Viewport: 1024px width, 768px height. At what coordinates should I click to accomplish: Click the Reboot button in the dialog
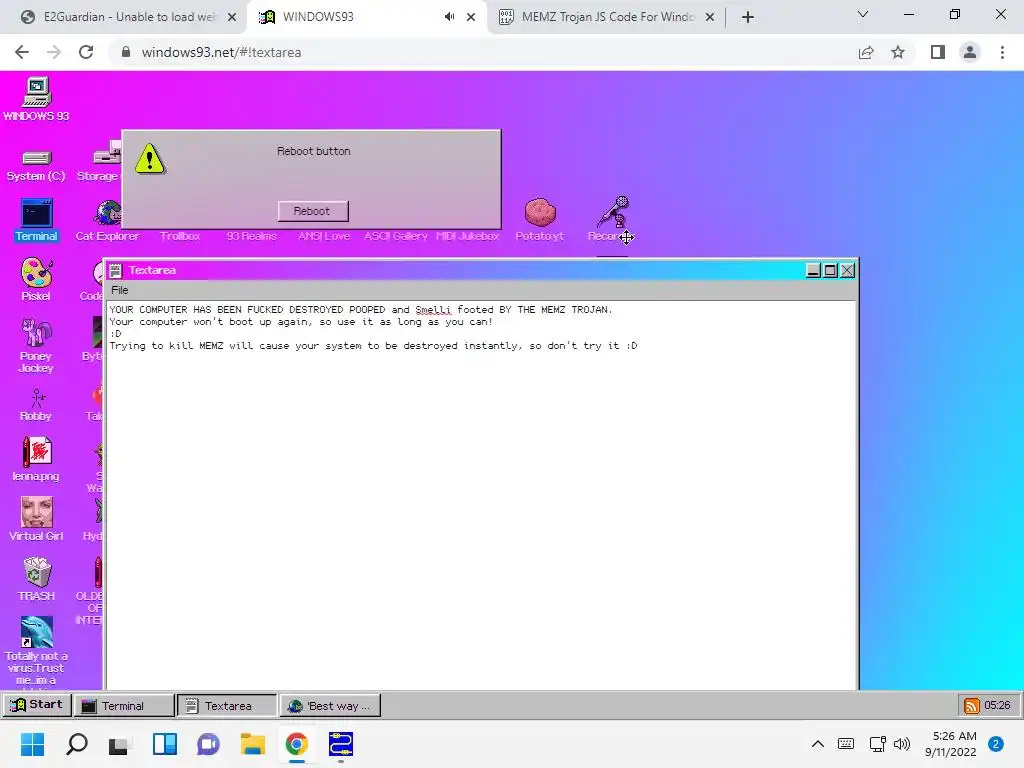[x=313, y=211]
